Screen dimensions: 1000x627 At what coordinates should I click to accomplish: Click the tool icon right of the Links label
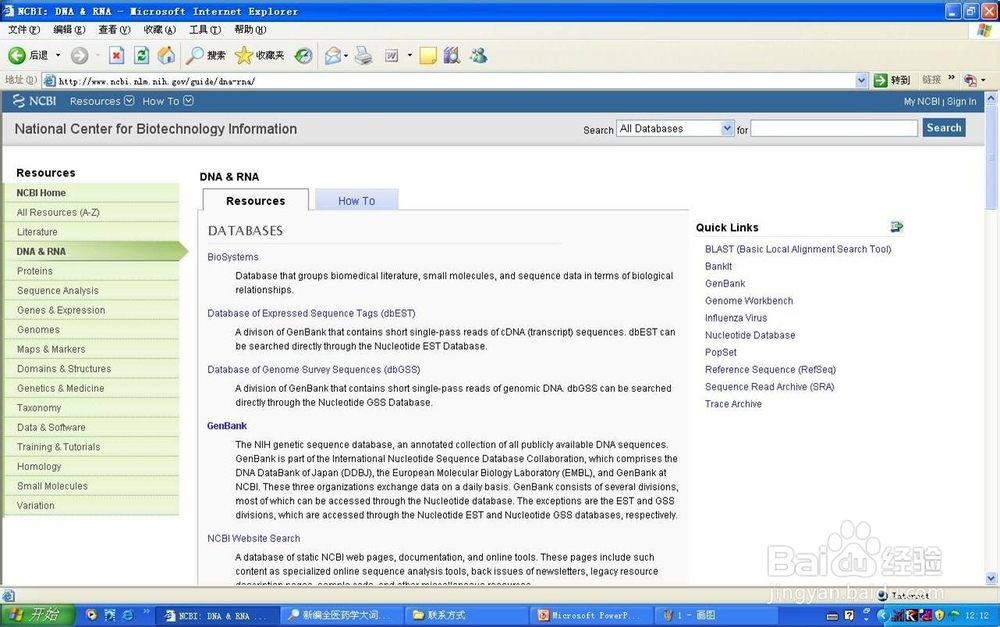(x=970, y=80)
